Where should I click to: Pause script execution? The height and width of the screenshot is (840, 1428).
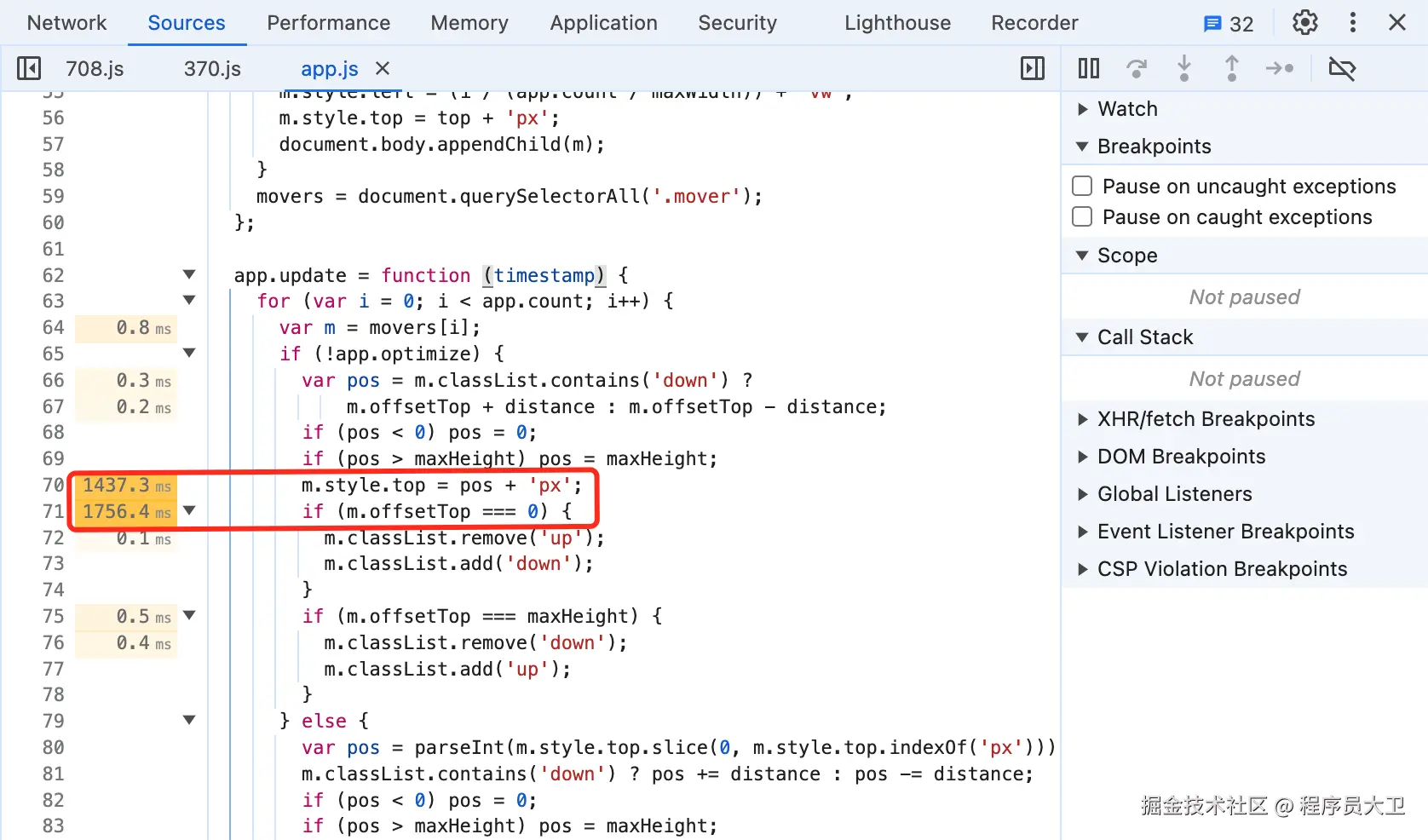click(1088, 68)
